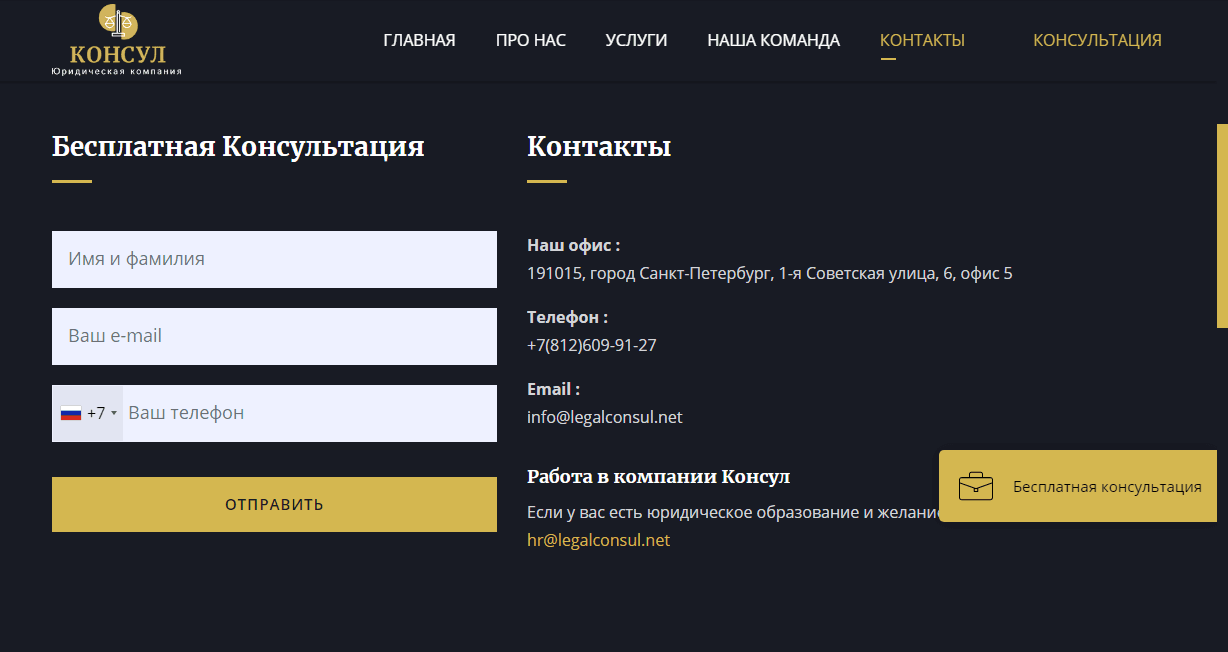Click the Russian flag icon in phone field
This screenshot has height=652, width=1228.
click(x=71, y=413)
